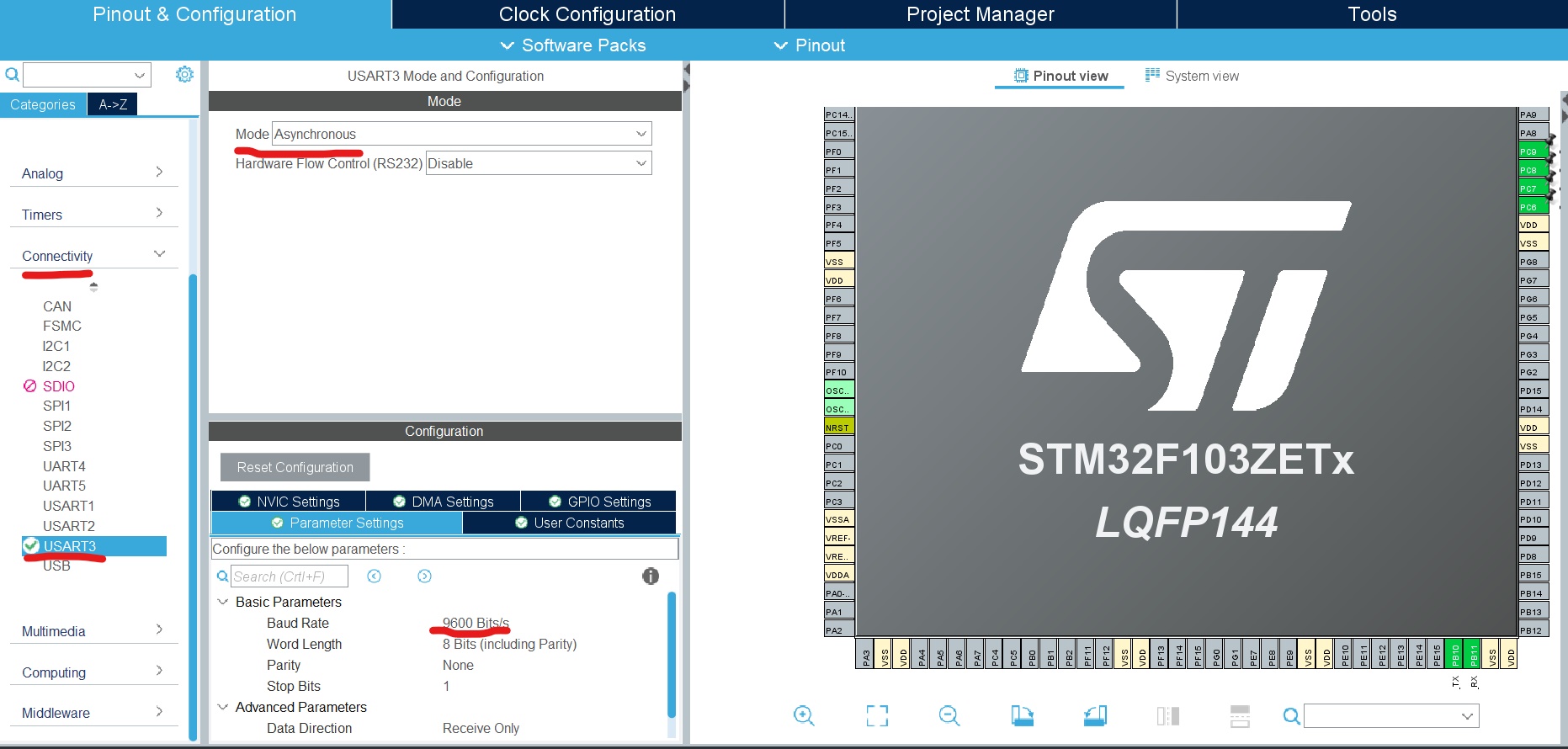
Task: Click the Receive Only data direction value
Action: pyautogui.click(x=481, y=728)
